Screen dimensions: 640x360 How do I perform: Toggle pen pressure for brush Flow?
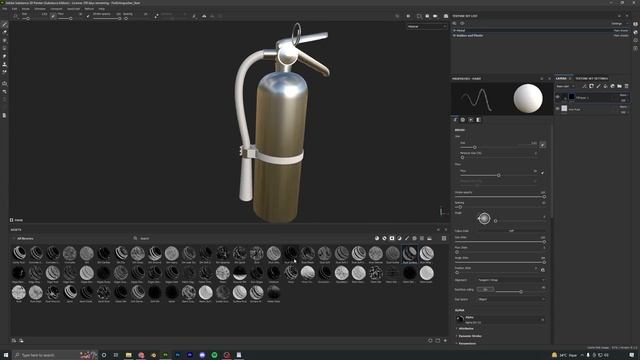tap(542, 173)
